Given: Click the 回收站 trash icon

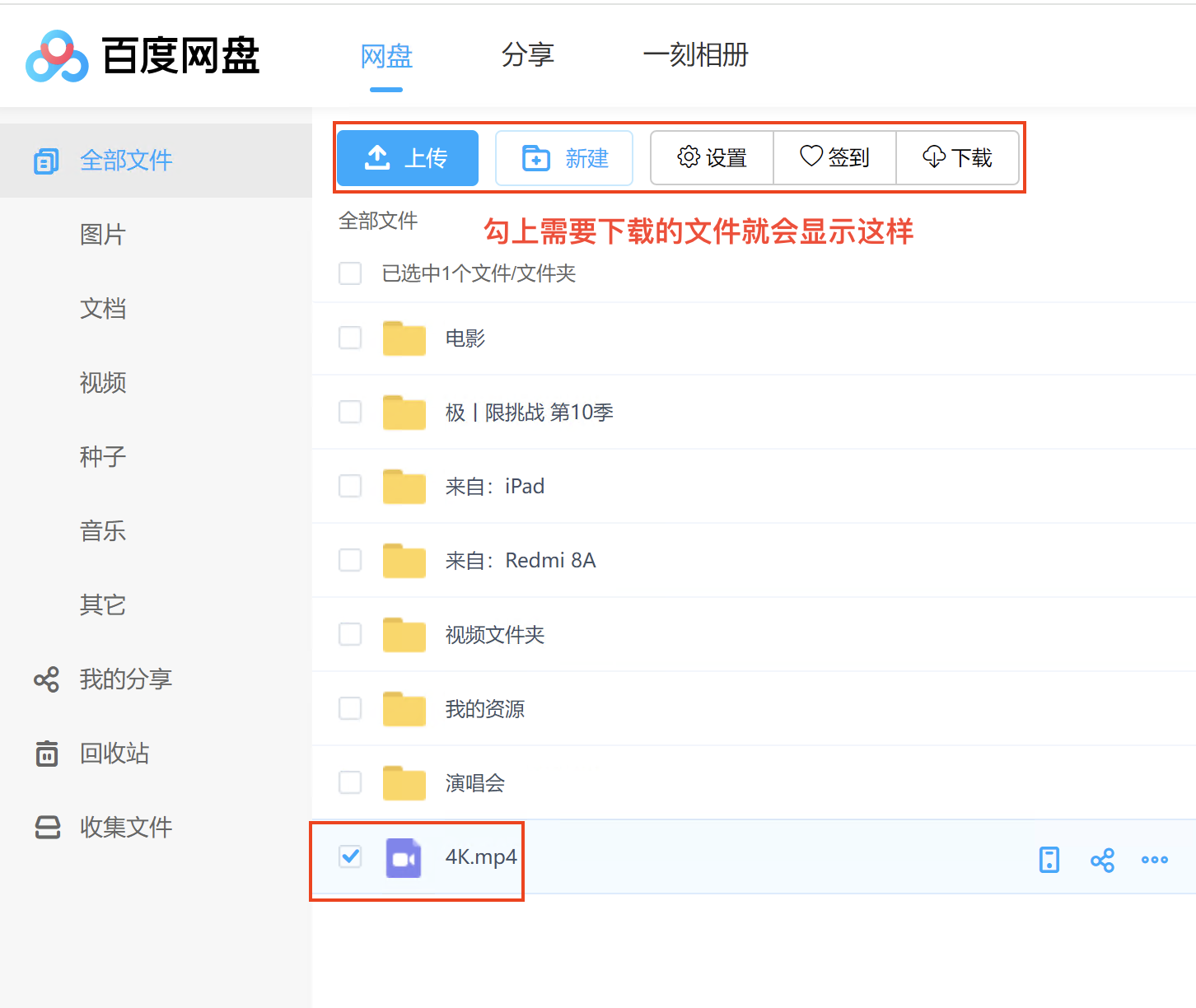Looking at the screenshot, I should (47, 754).
